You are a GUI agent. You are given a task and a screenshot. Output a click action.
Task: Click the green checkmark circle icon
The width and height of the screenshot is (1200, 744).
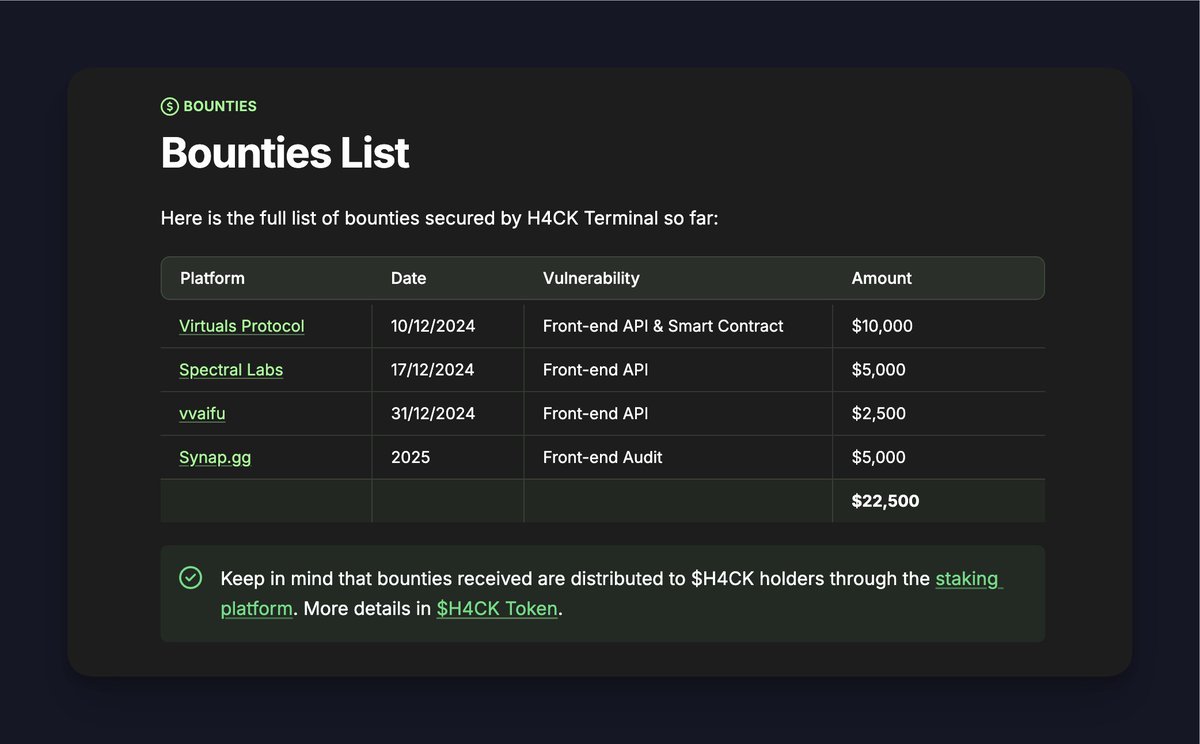pos(189,578)
